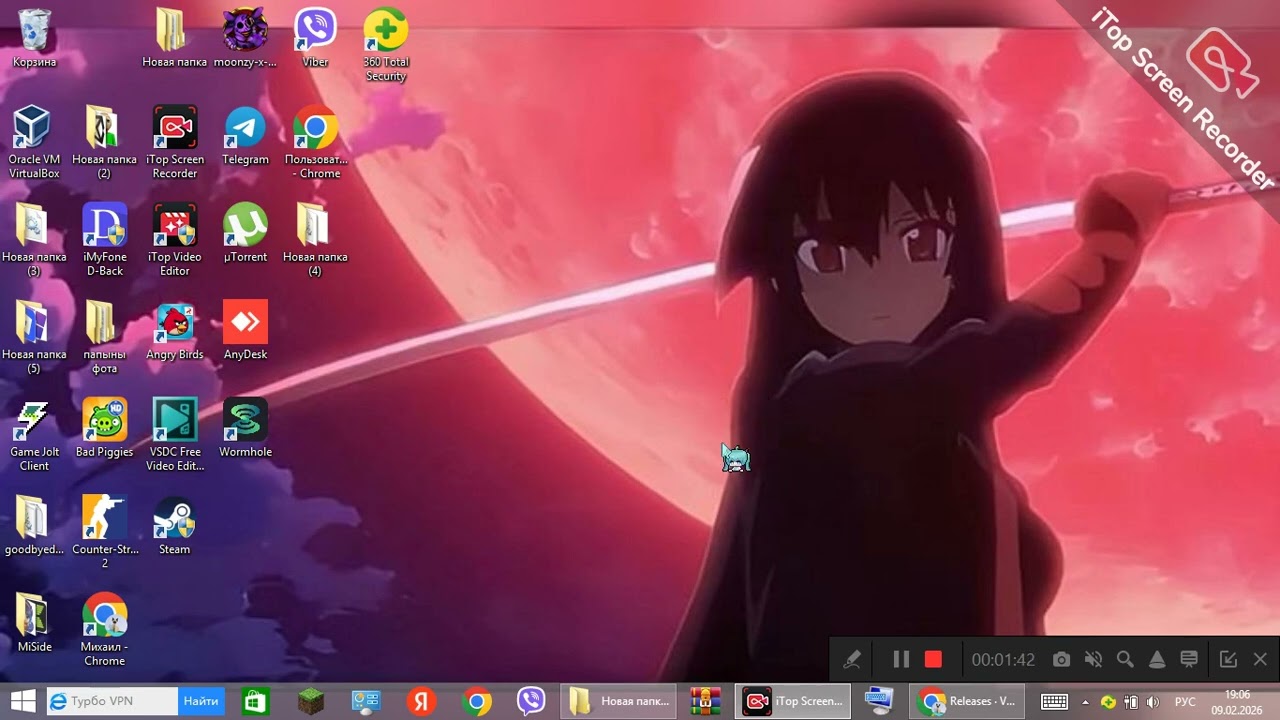The width and height of the screenshot is (1280, 720).
Task: Open Microsoft Store from the taskbar
Action: 255,701
